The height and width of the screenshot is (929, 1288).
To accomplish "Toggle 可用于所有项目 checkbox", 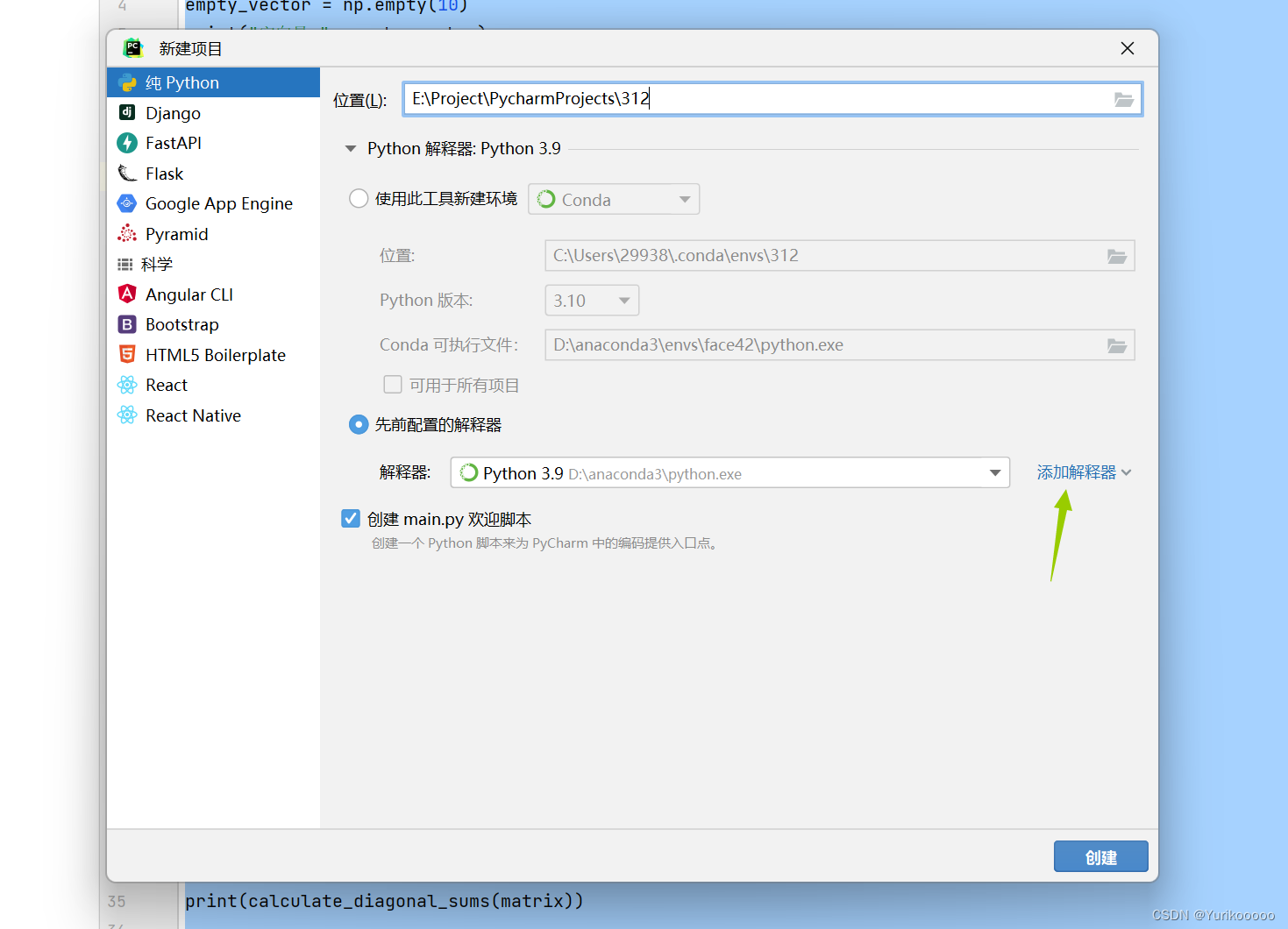I will (393, 385).
